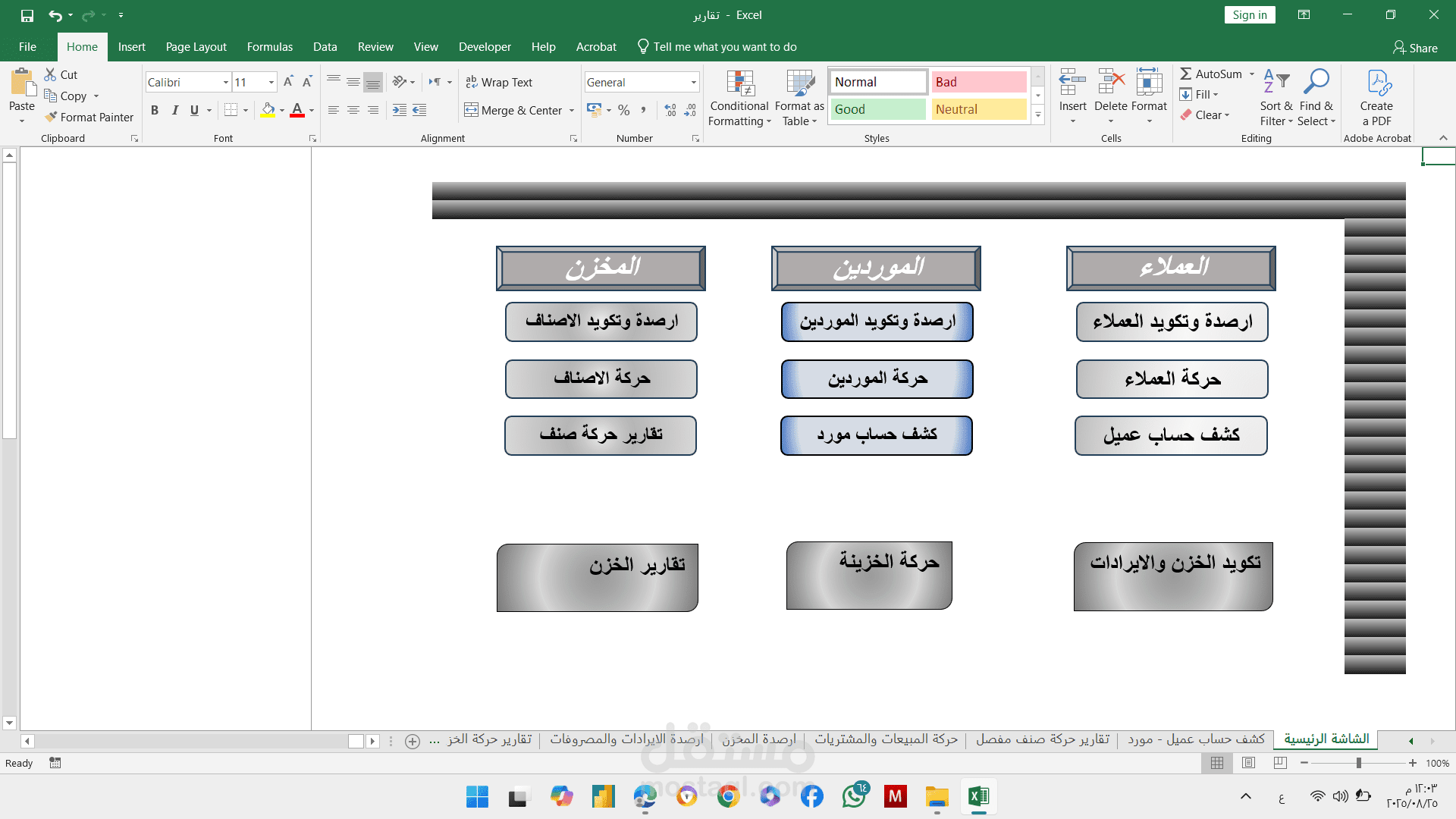Open the Page Layout ribbon tab
Viewport: 1456px width, 819px height.
tap(196, 47)
